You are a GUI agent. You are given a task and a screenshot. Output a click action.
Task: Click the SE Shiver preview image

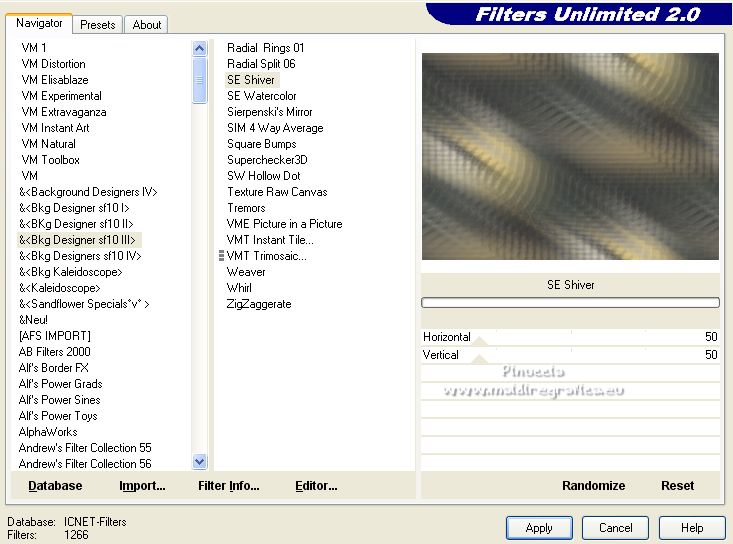(570, 157)
